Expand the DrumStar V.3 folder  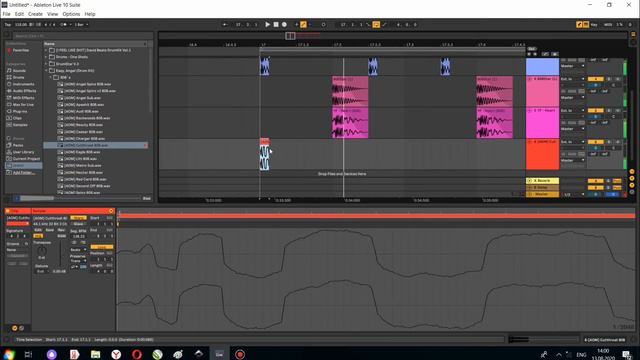point(46,64)
